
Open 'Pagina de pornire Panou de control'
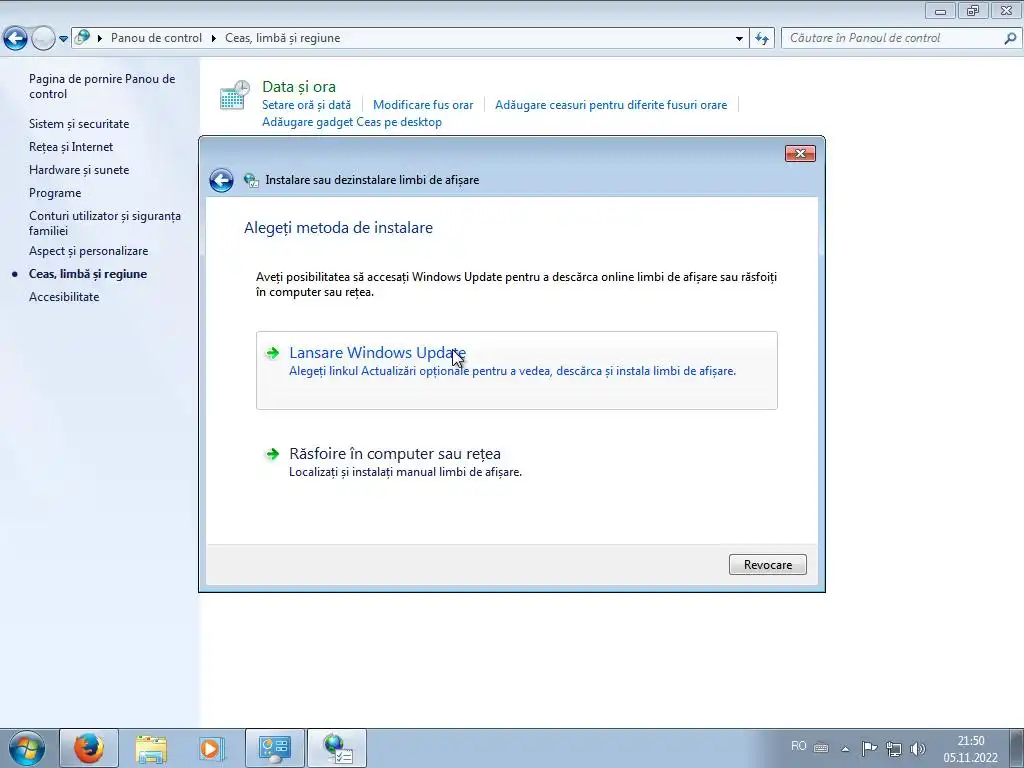[x=102, y=86]
